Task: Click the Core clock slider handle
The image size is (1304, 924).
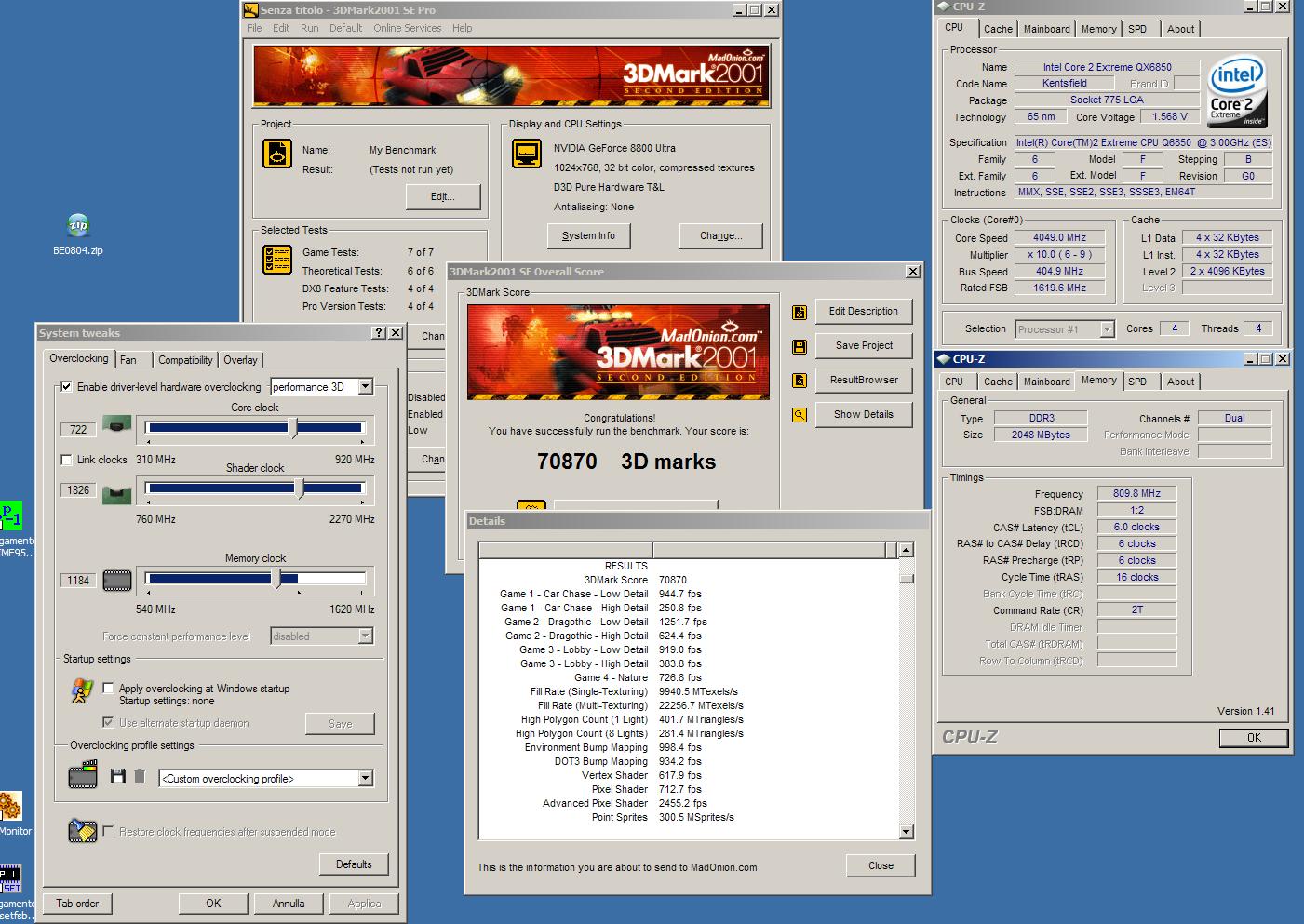Action: [295, 428]
